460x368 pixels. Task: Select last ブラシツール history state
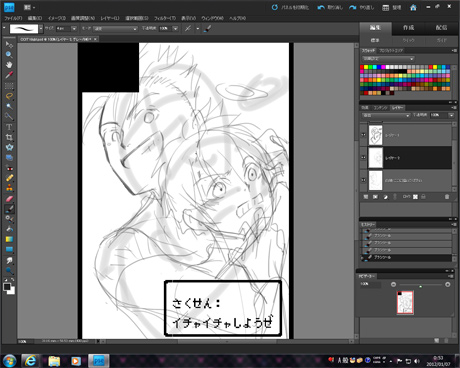coord(407,257)
